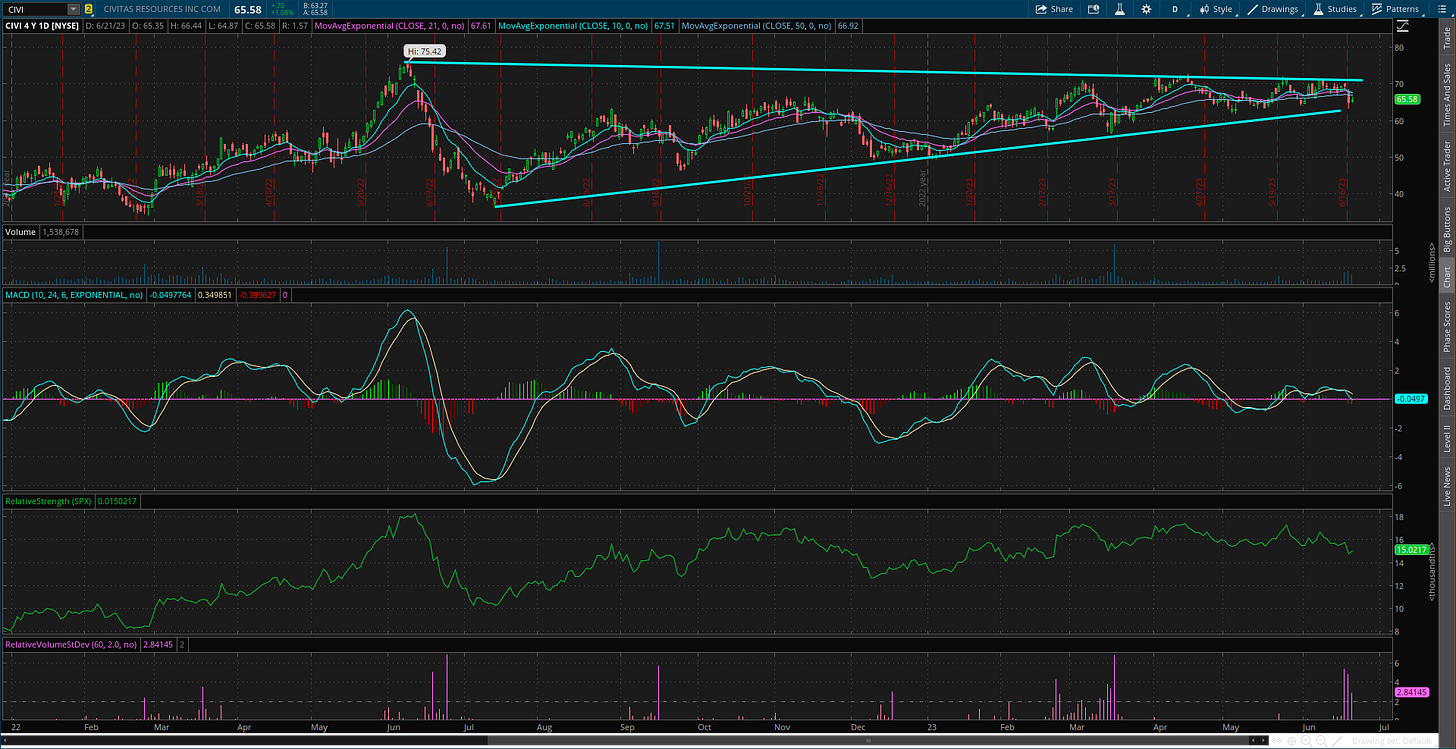Image resolution: width=1456 pixels, height=749 pixels.
Task: Open the D timeframe dropdown
Action: coord(1175,9)
